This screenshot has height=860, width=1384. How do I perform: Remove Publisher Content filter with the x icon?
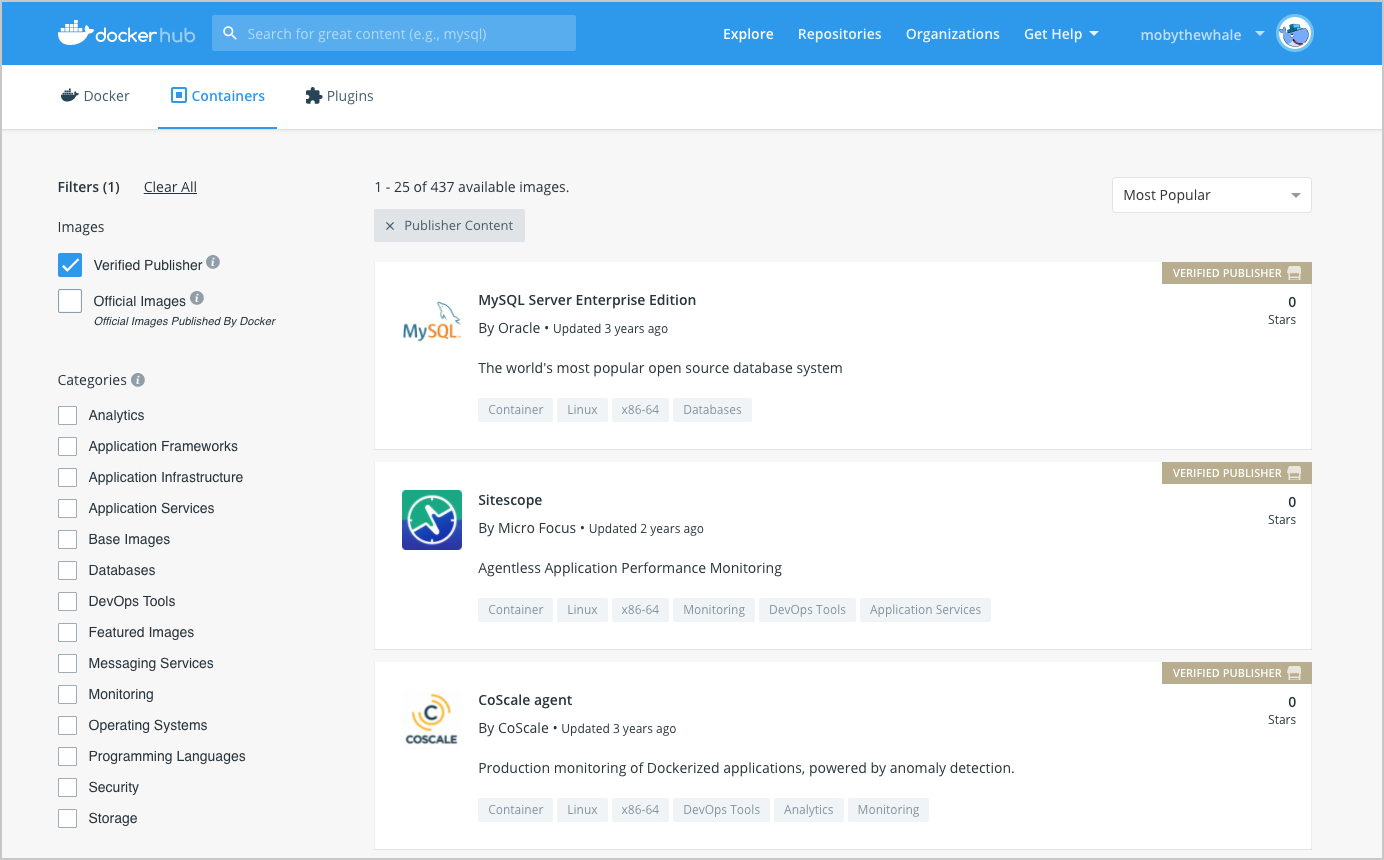pos(390,226)
